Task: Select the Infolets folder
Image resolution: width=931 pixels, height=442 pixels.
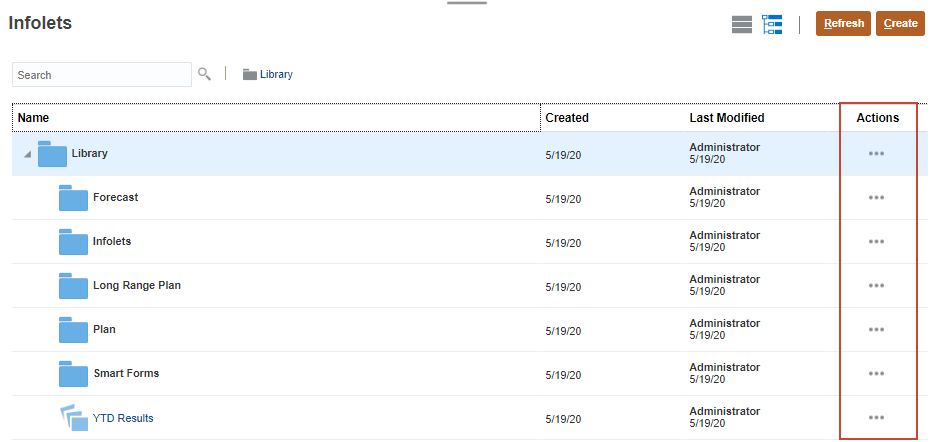Action: (111, 241)
